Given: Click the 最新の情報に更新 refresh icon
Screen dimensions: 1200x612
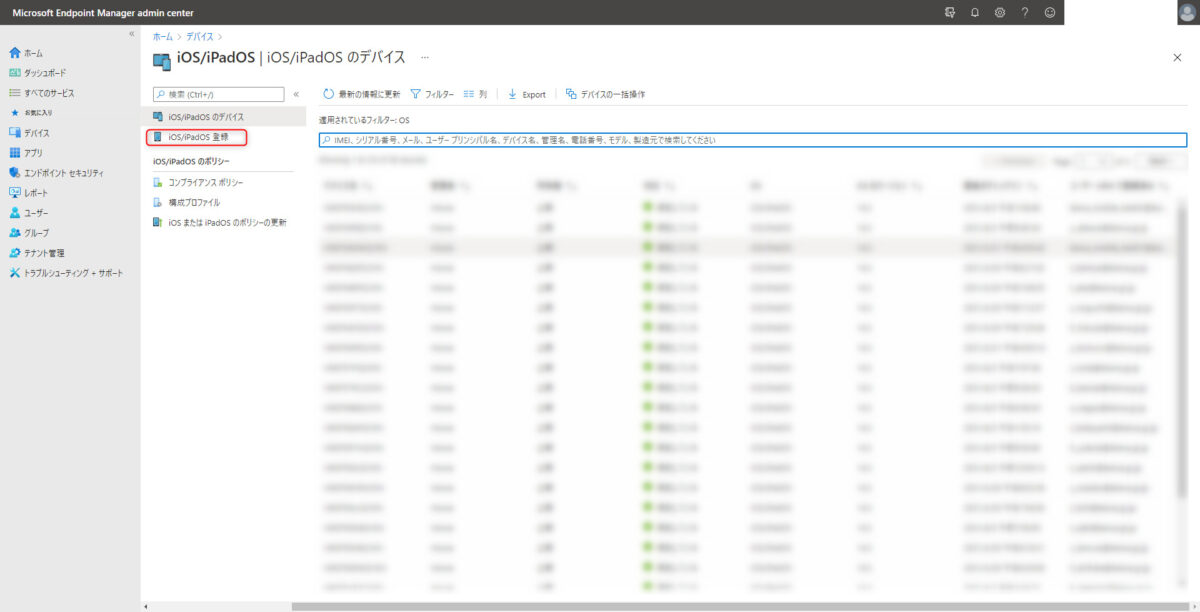Looking at the screenshot, I should coord(330,94).
